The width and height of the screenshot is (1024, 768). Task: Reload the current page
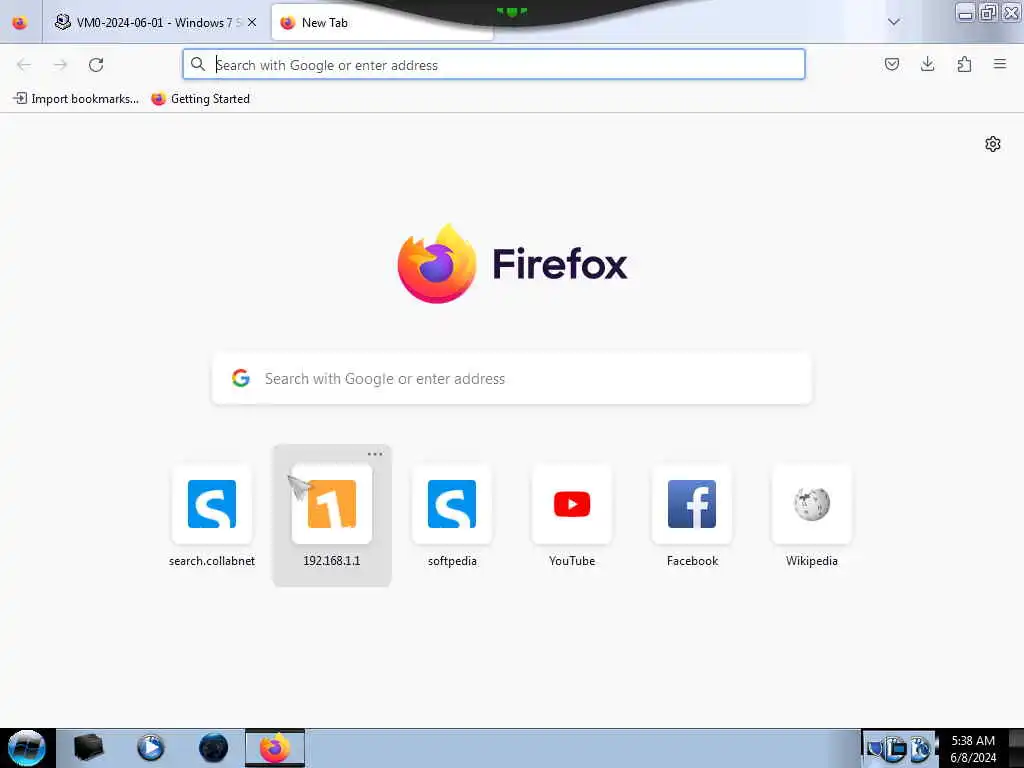96,65
